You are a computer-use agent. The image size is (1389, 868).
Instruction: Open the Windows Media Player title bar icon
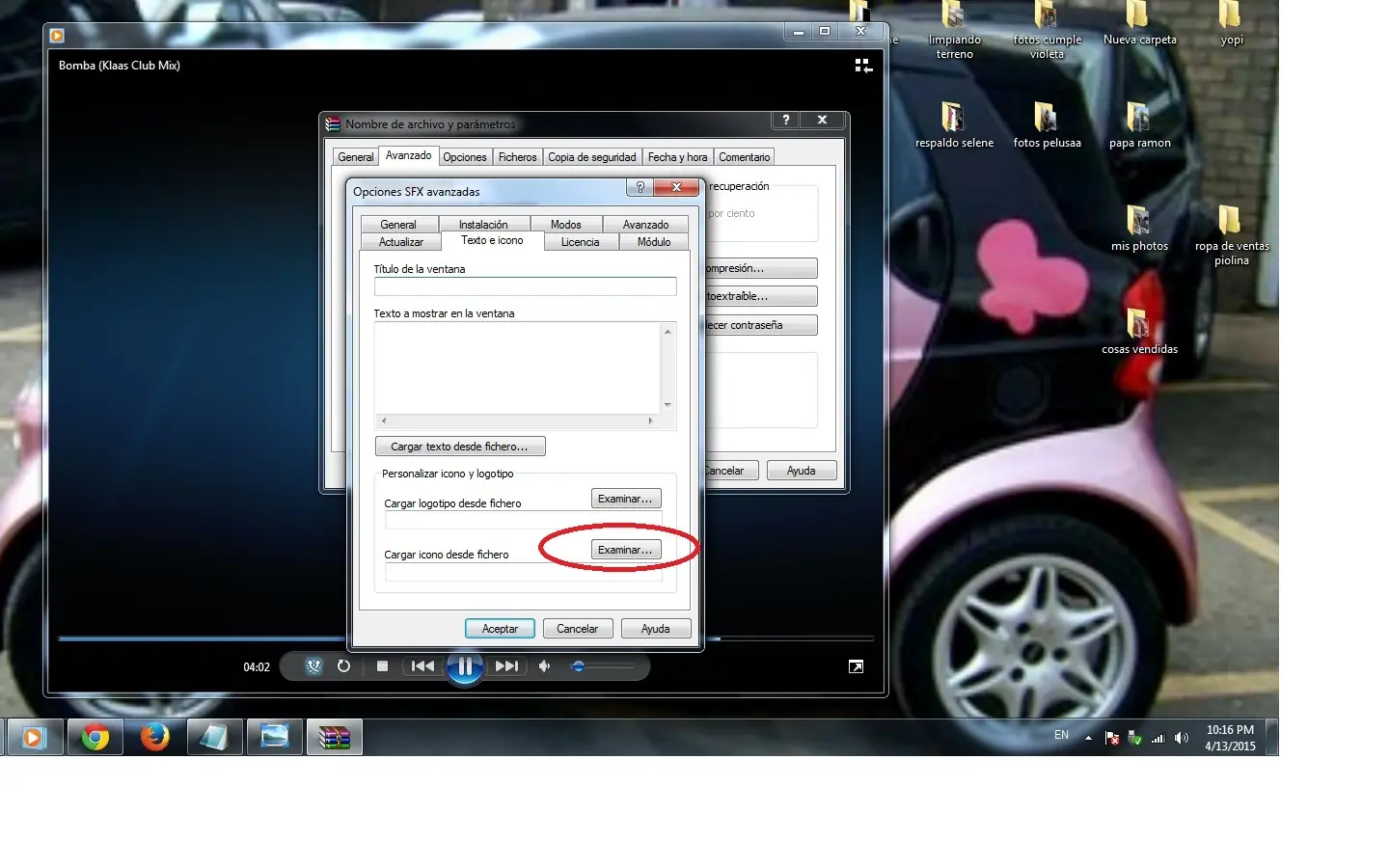pyautogui.click(x=57, y=36)
